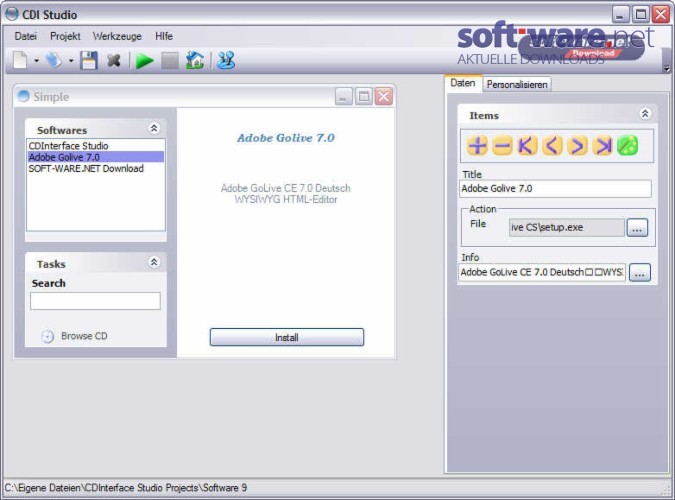Switch to the Daten tab

(x=463, y=83)
